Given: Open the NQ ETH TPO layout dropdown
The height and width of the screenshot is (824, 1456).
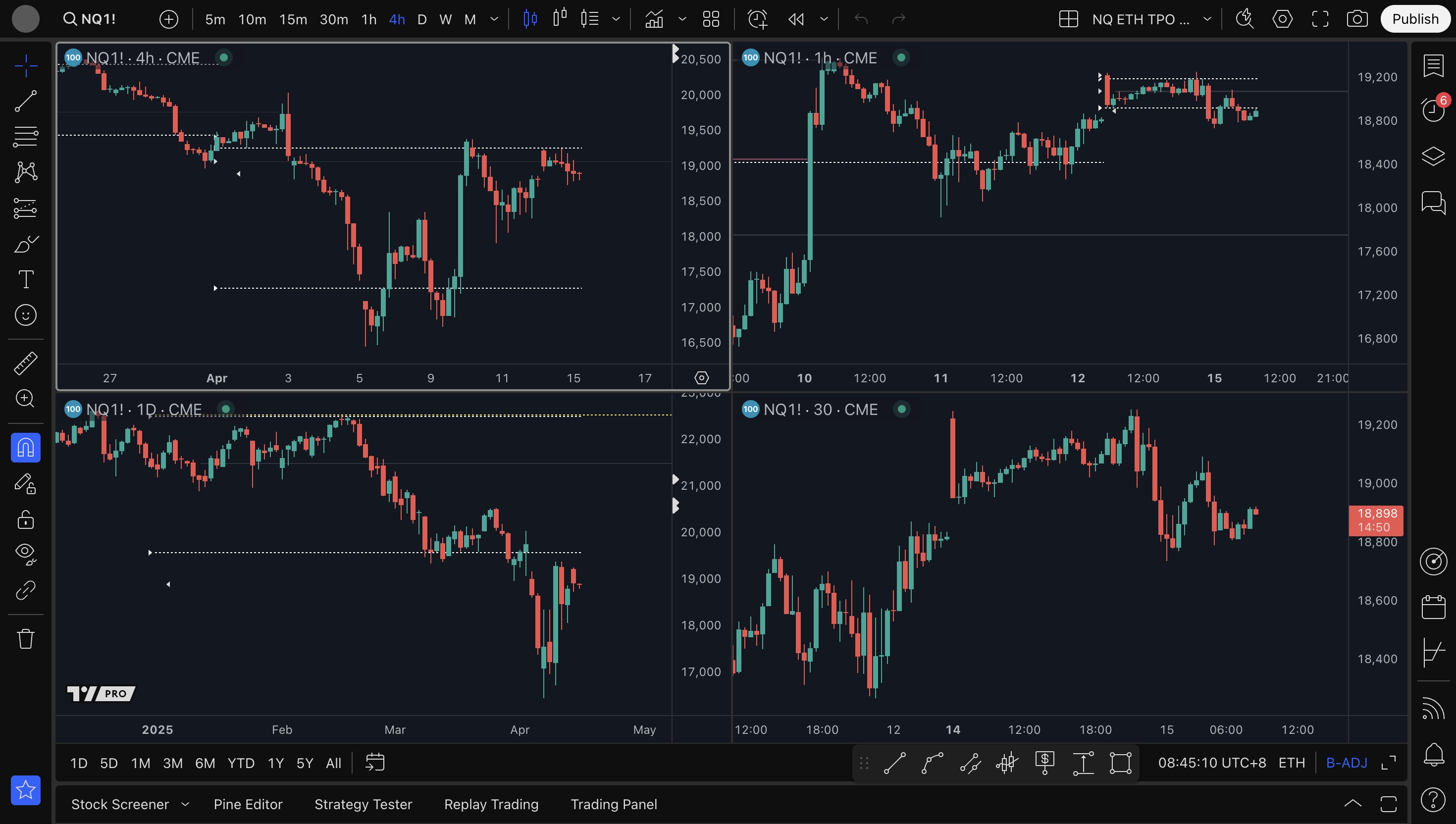Looking at the screenshot, I should (x=1207, y=19).
